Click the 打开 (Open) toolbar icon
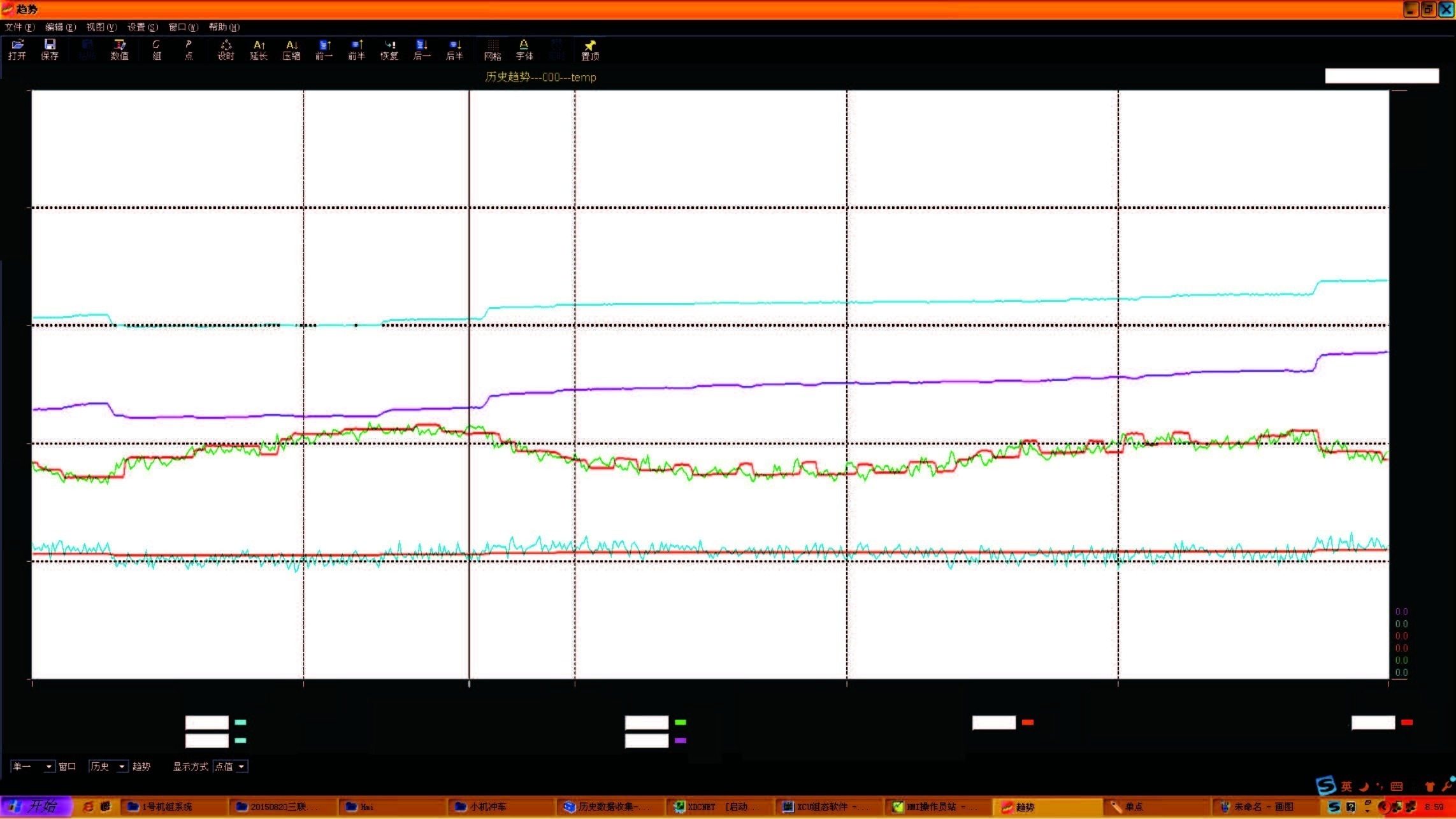The height and width of the screenshot is (819, 1456). pyautogui.click(x=17, y=49)
